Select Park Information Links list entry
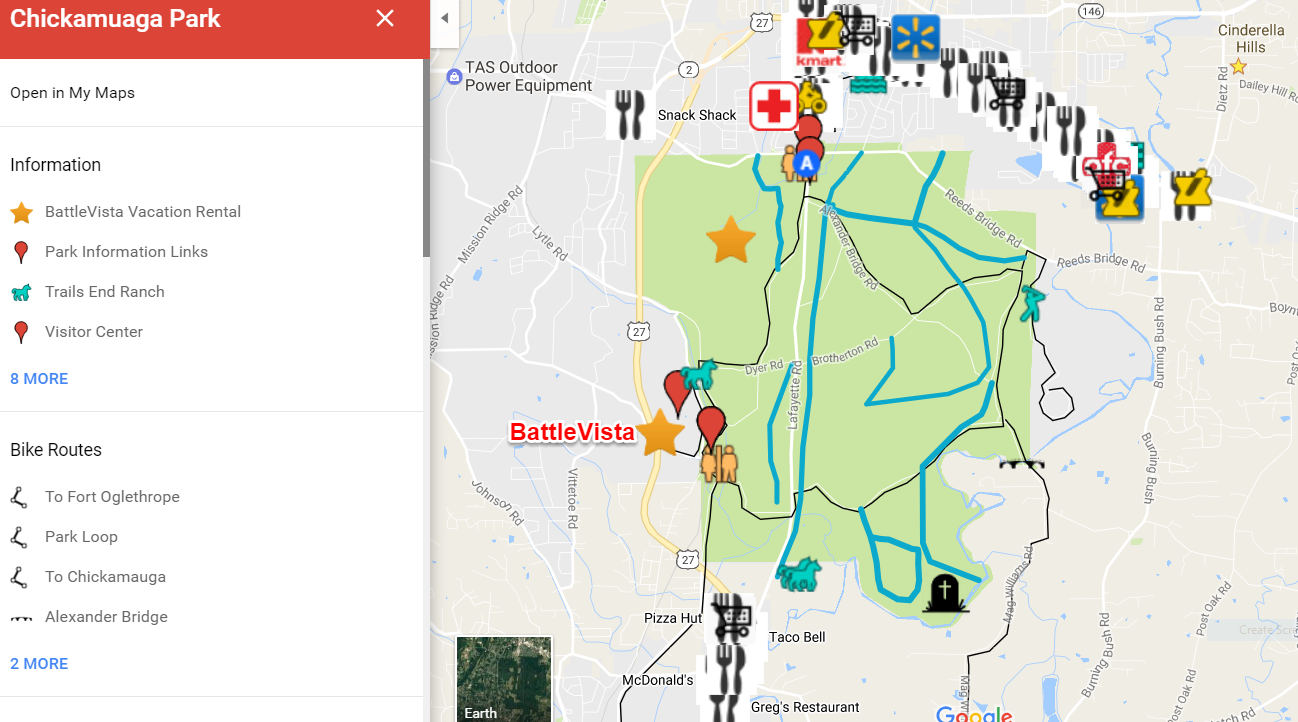Screen dimensions: 1298x722 [x=126, y=252]
